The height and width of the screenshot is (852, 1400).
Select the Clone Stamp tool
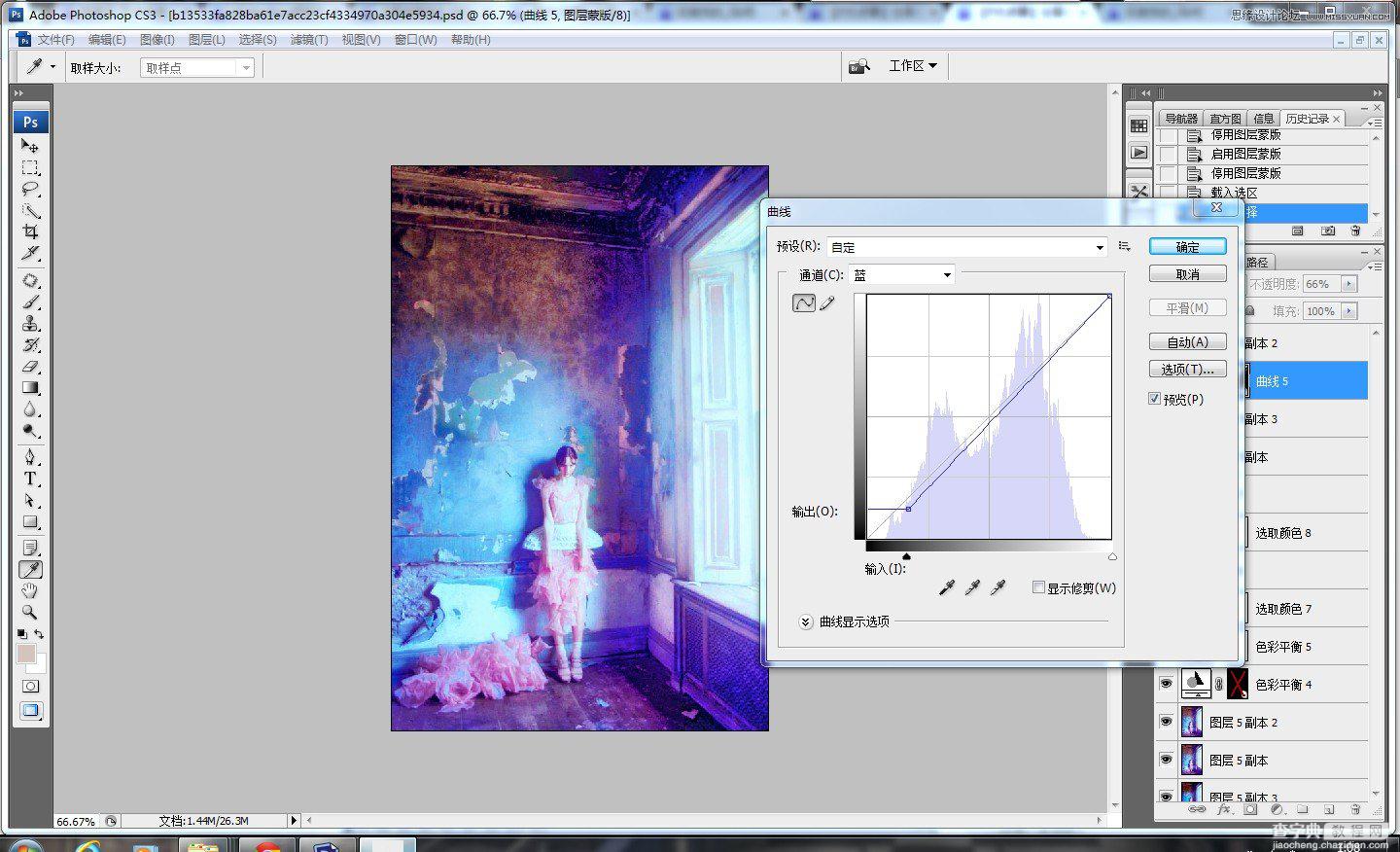pos(30,324)
